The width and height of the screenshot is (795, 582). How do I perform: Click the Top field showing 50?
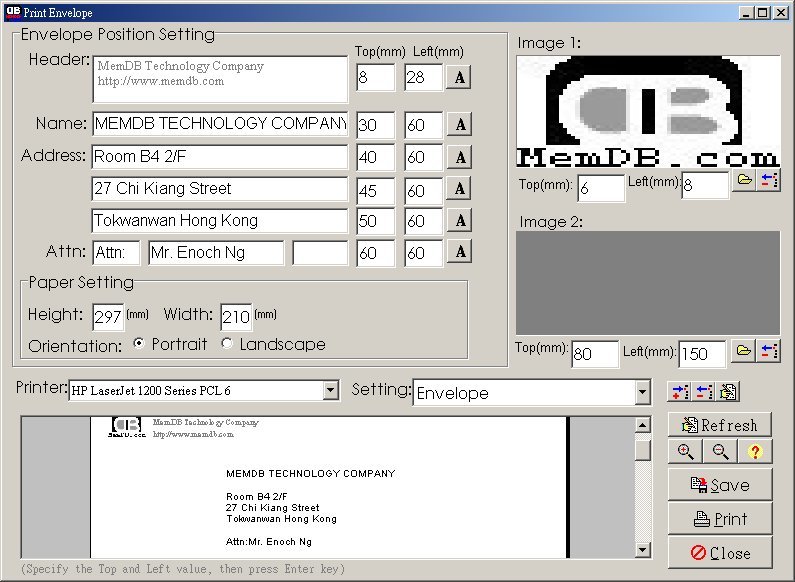click(375, 221)
